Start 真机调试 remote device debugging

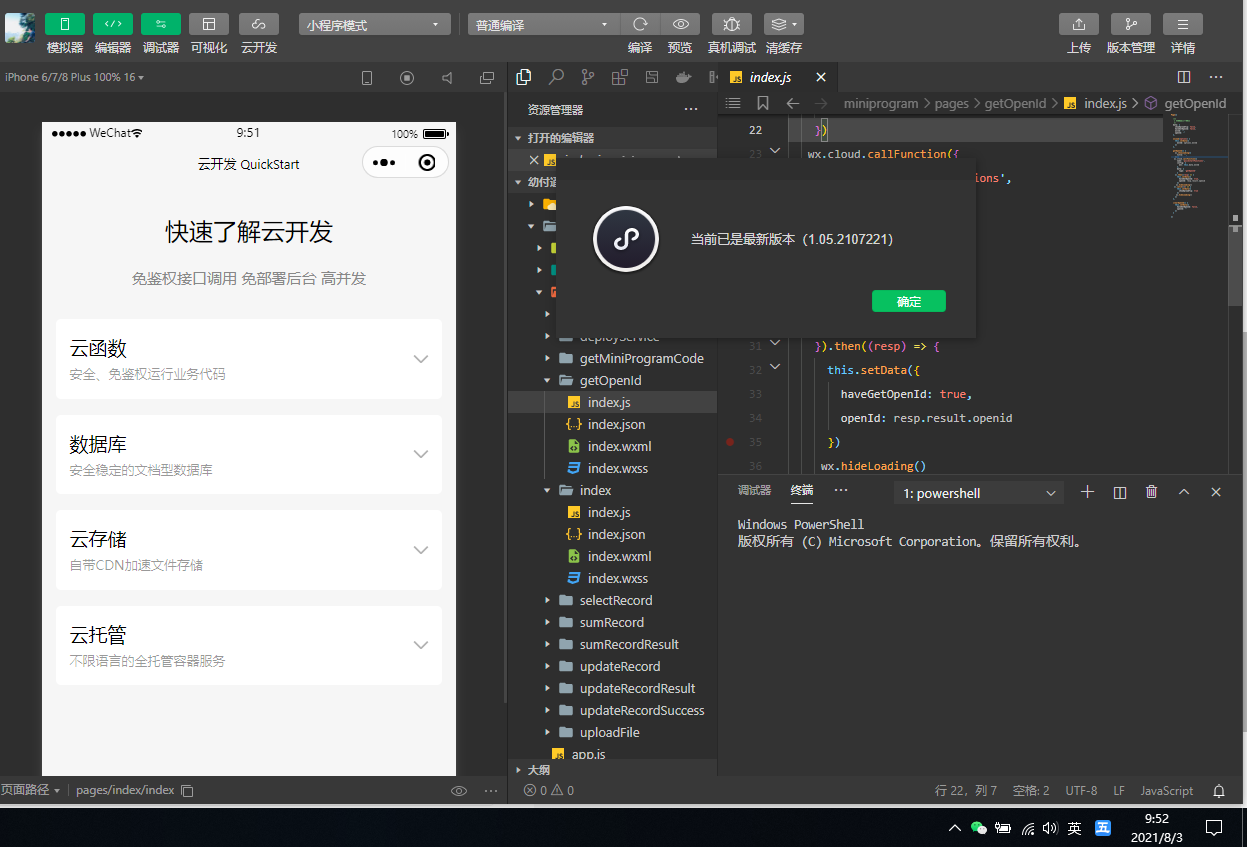click(x=732, y=24)
